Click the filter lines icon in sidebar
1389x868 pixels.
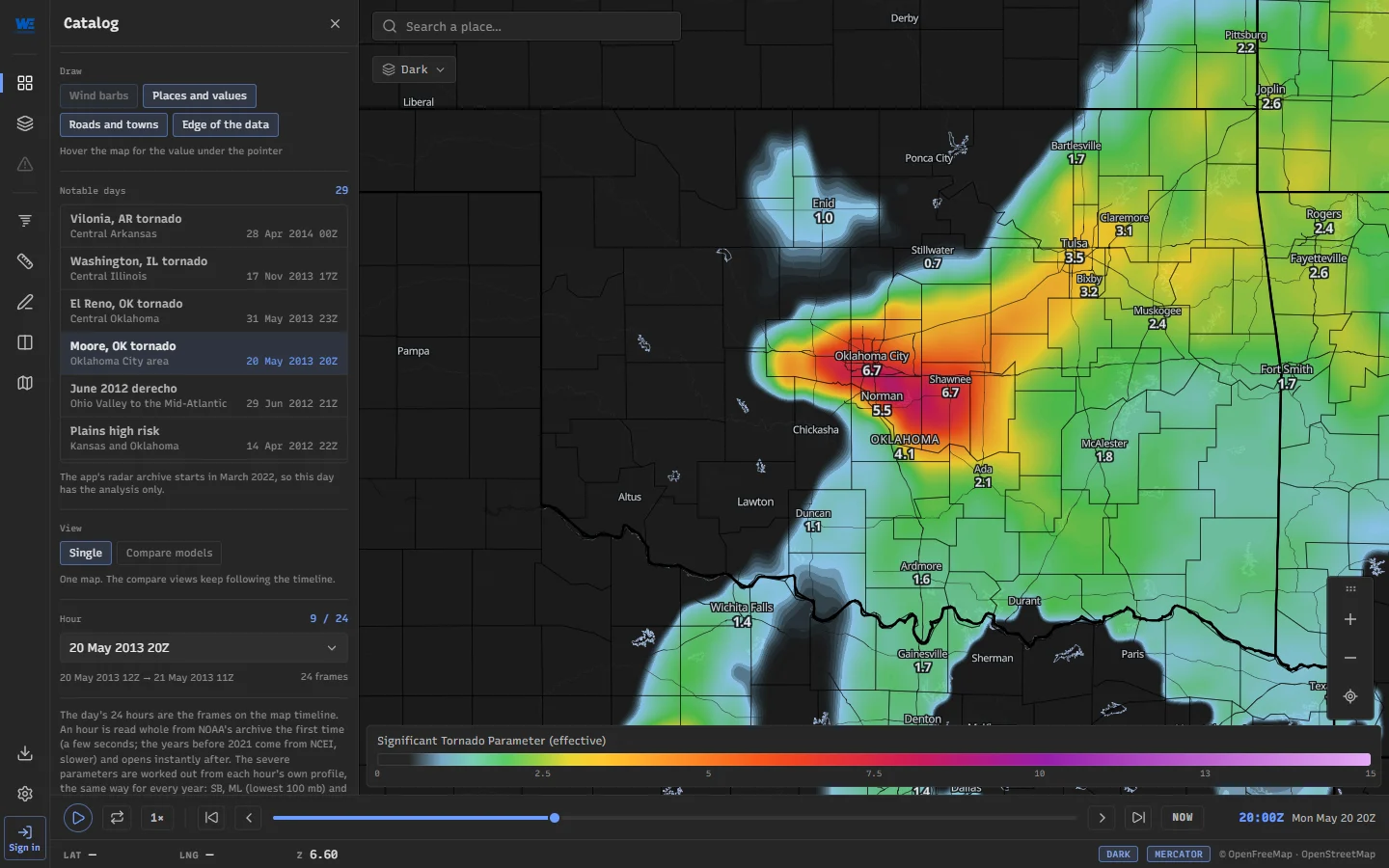coord(25,221)
